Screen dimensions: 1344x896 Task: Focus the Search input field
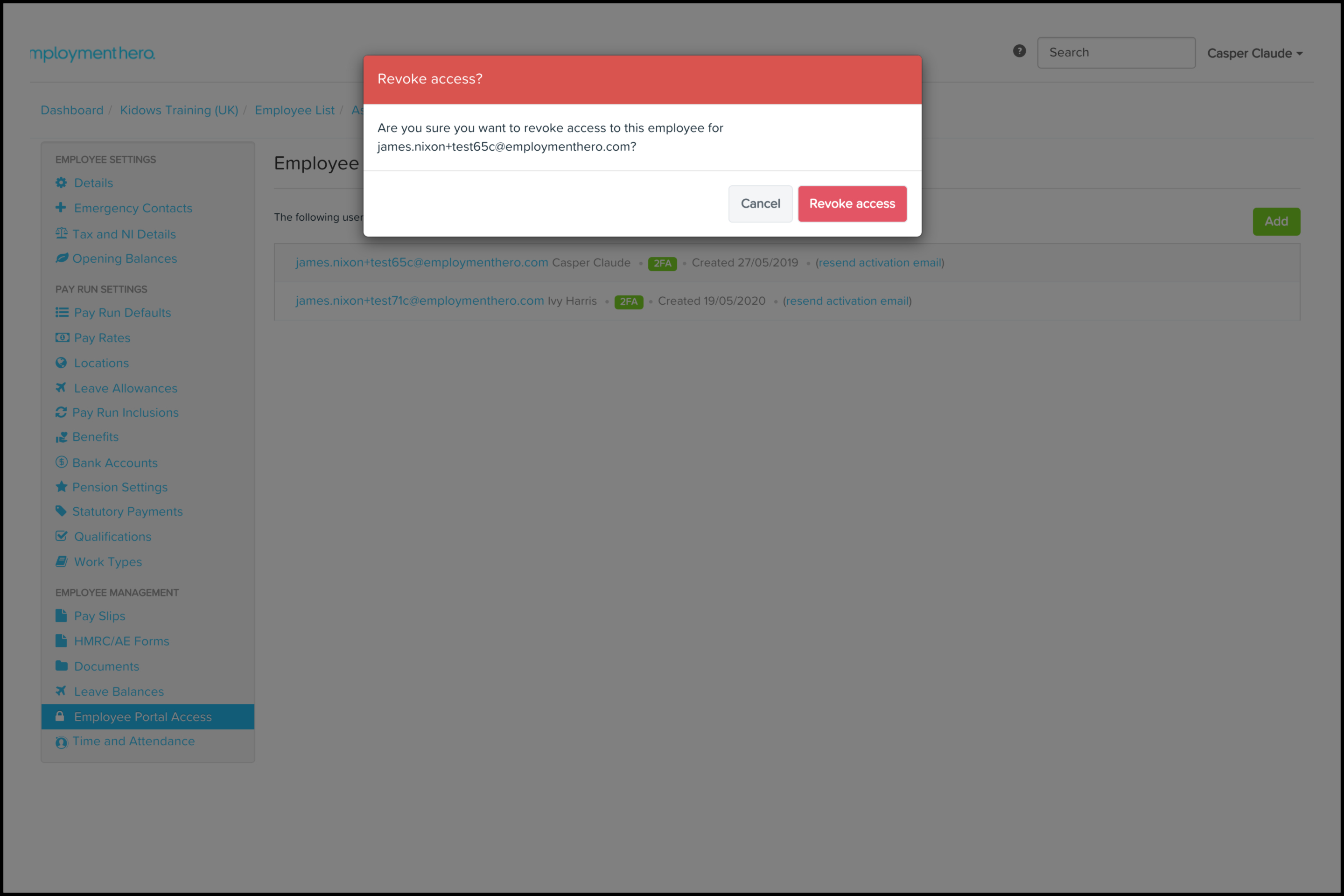(1115, 53)
